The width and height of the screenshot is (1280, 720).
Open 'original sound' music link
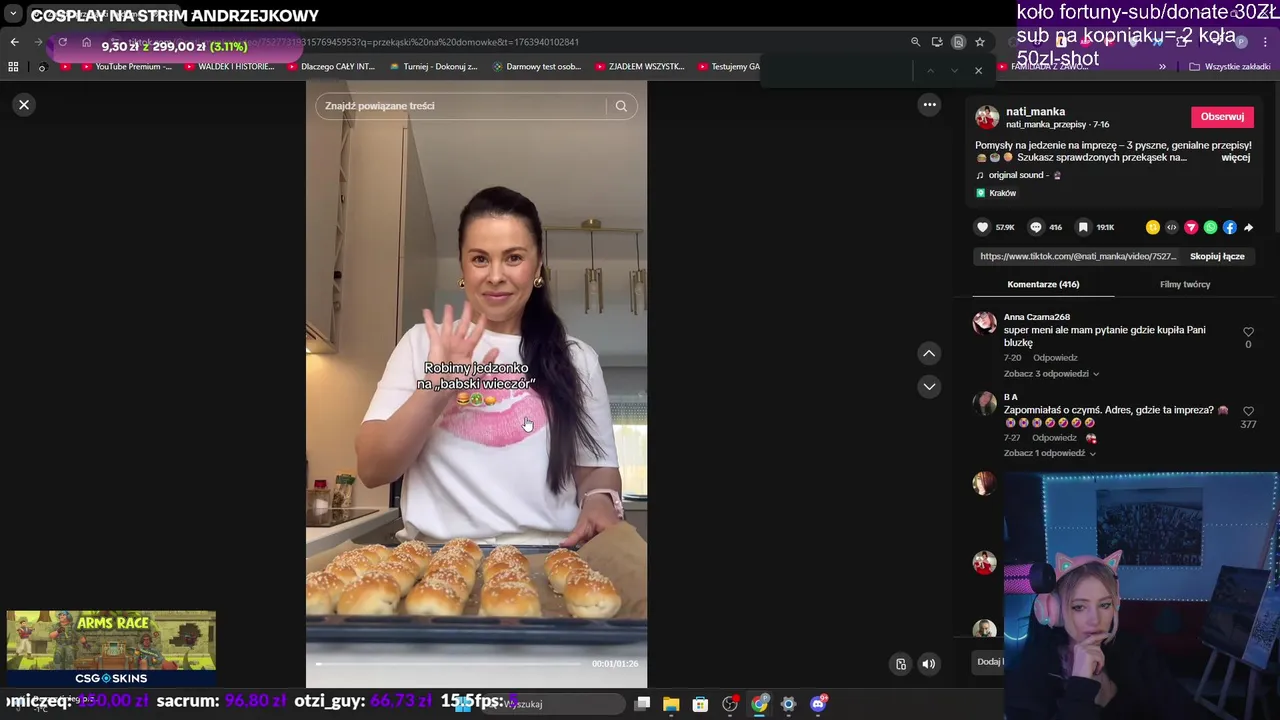coord(1017,175)
